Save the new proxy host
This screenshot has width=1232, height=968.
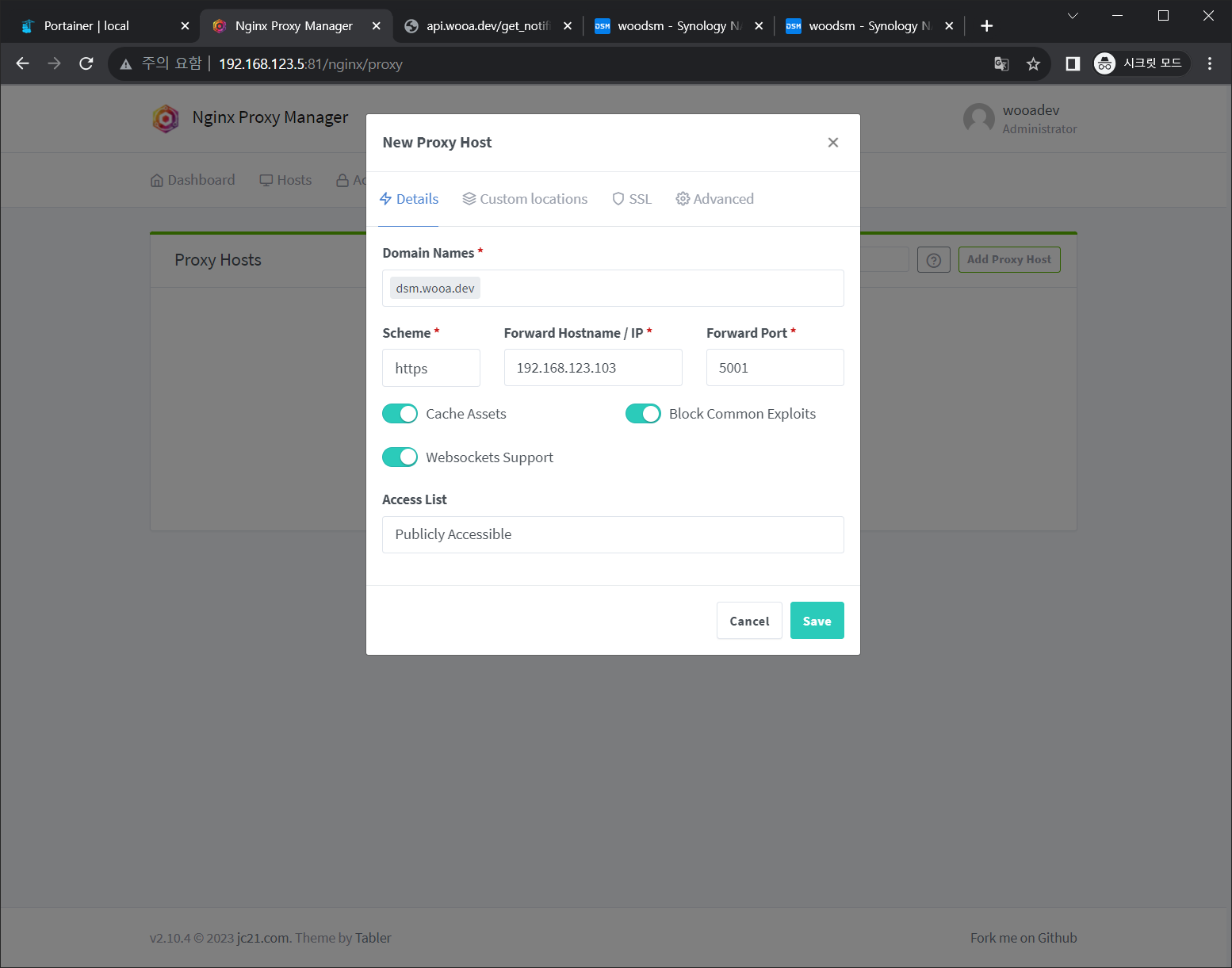817,621
